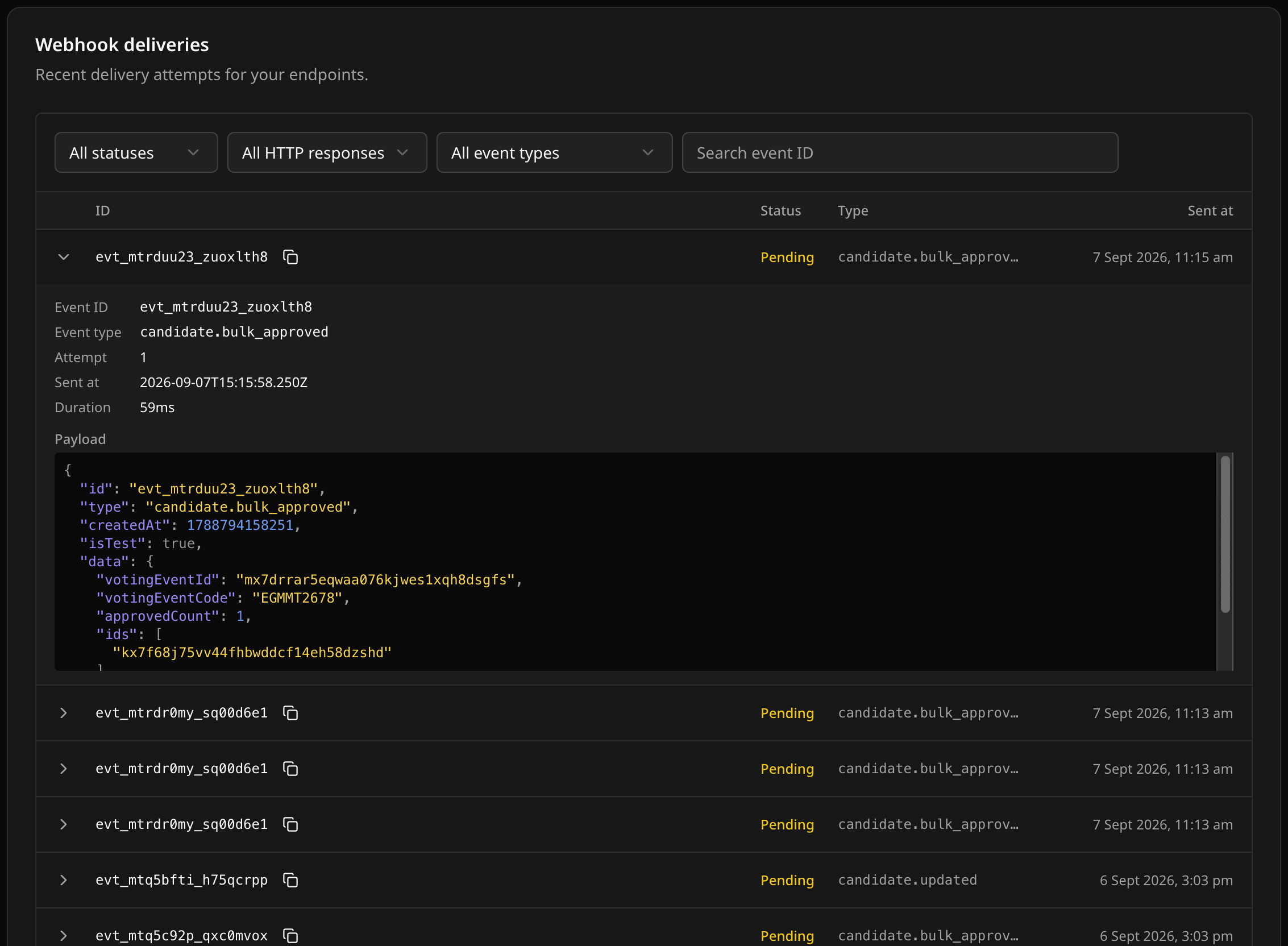Click the Type column header
Viewport: 1288px width, 946px height.
coord(853,211)
